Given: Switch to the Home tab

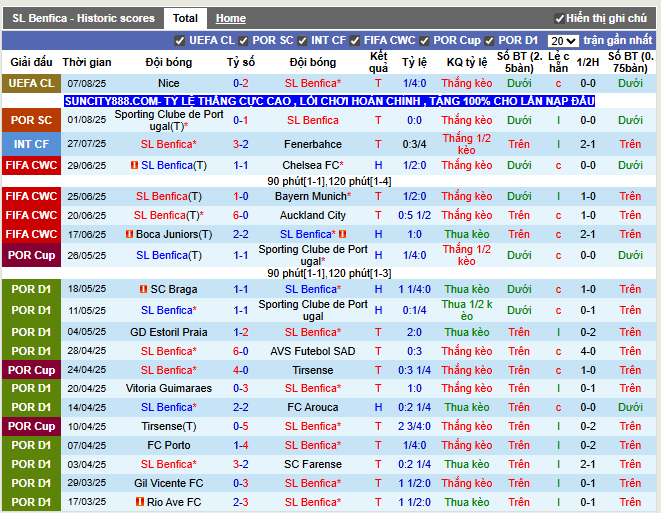Looking at the screenshot, I should click(x=231, y=19).
